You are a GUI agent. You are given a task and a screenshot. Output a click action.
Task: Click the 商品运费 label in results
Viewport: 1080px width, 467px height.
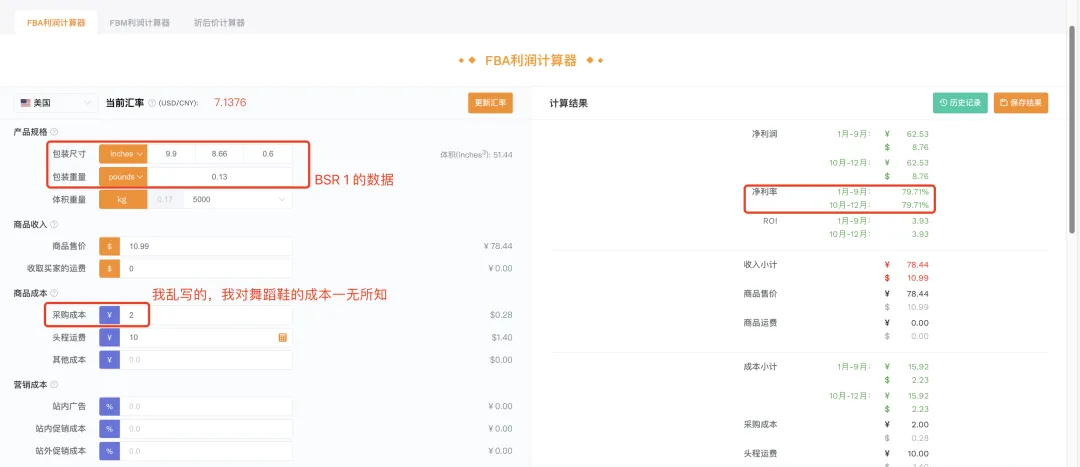click(x=760, y=322)
